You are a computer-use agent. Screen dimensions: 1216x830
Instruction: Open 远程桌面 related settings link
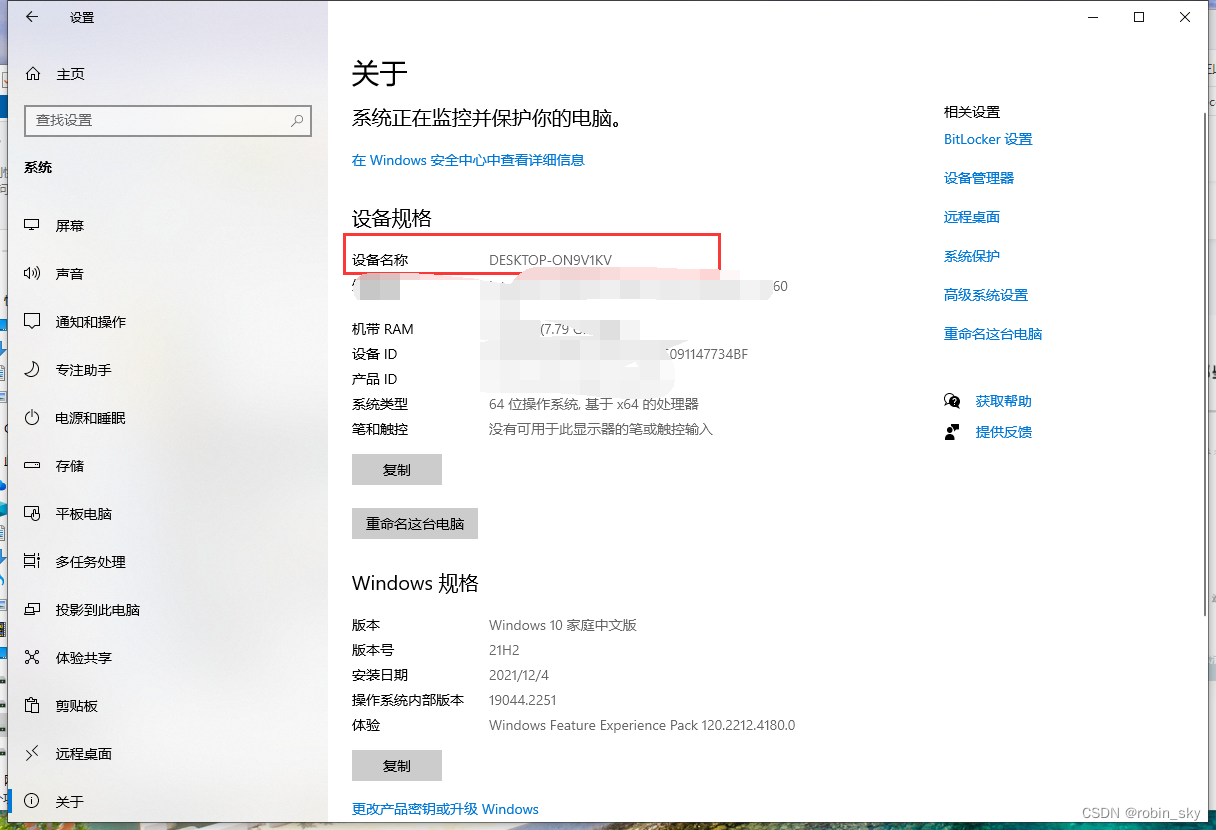pyautogui.click(x=972, y=217)
